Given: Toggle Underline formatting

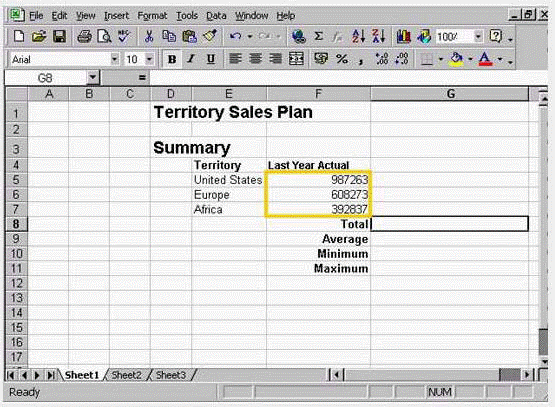Looking at the screenshot, I should pyautogui.click(x=211, y=59).
